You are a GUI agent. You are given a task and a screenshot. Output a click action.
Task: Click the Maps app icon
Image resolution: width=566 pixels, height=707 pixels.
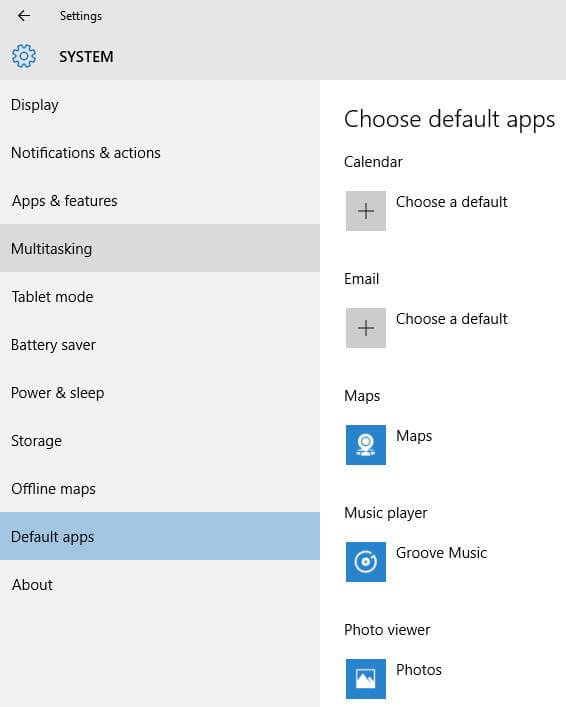click(x=366, y=445)
